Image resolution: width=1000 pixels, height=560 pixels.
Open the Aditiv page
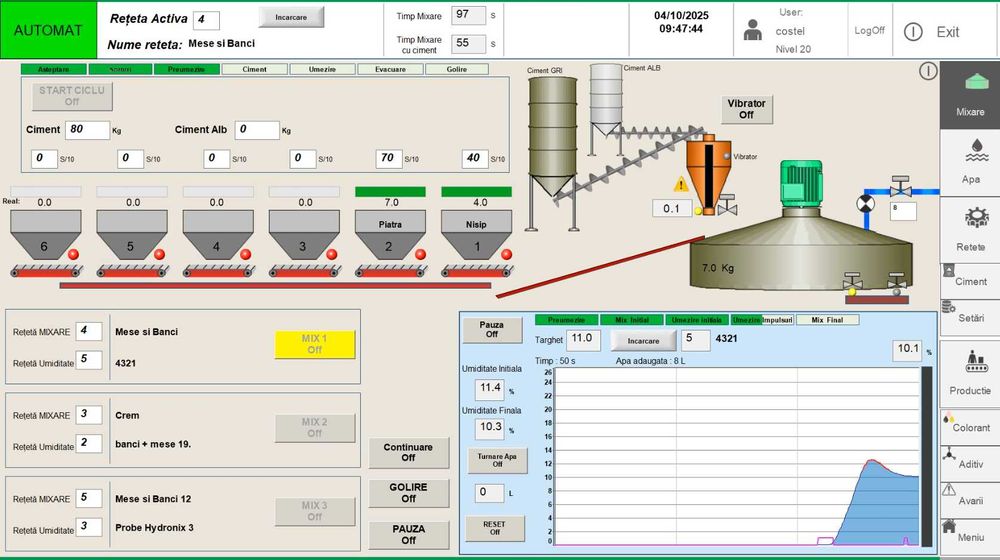pos(969,462)
